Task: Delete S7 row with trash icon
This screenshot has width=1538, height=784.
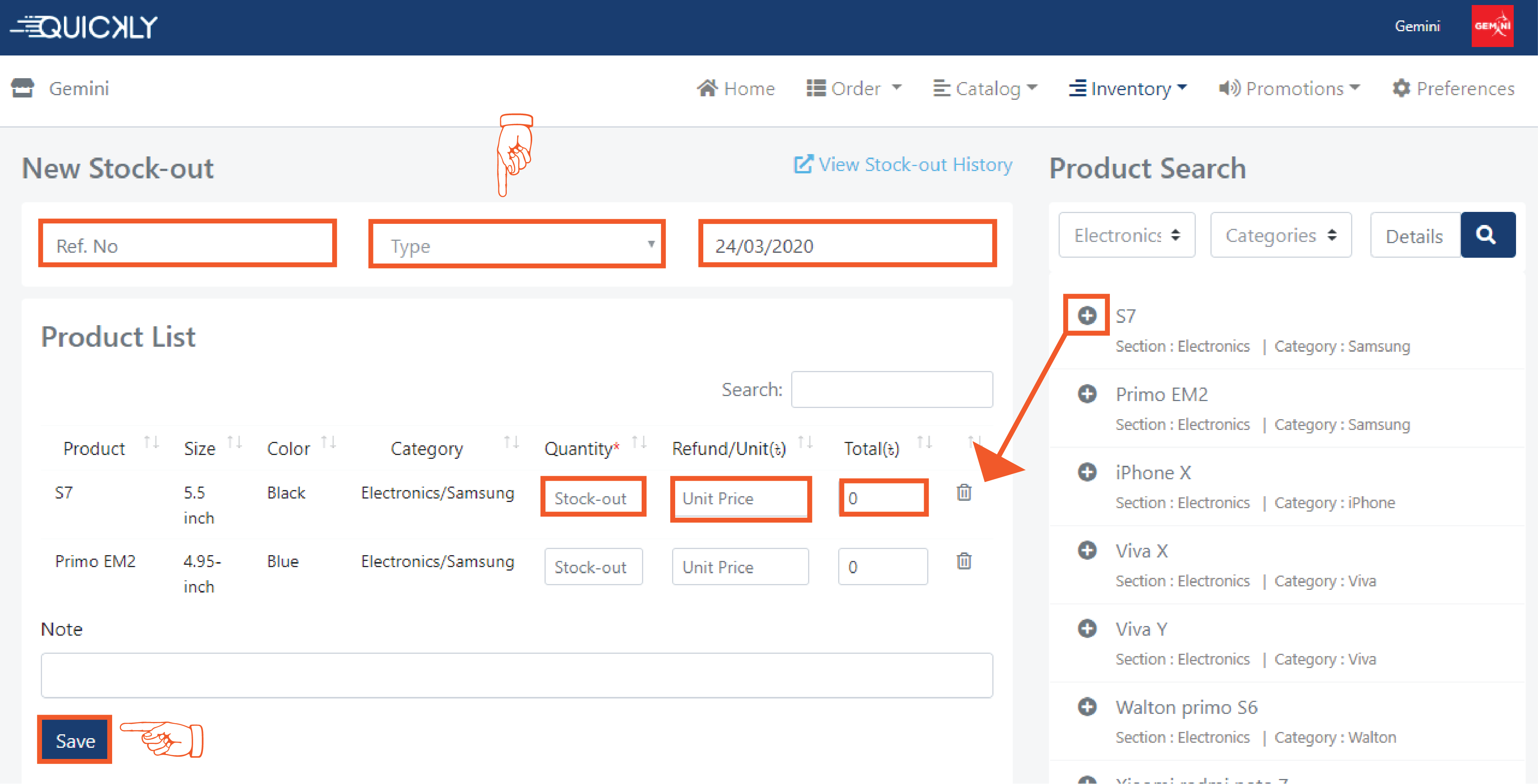Action: pyautogui.click(x=964, y=493)
